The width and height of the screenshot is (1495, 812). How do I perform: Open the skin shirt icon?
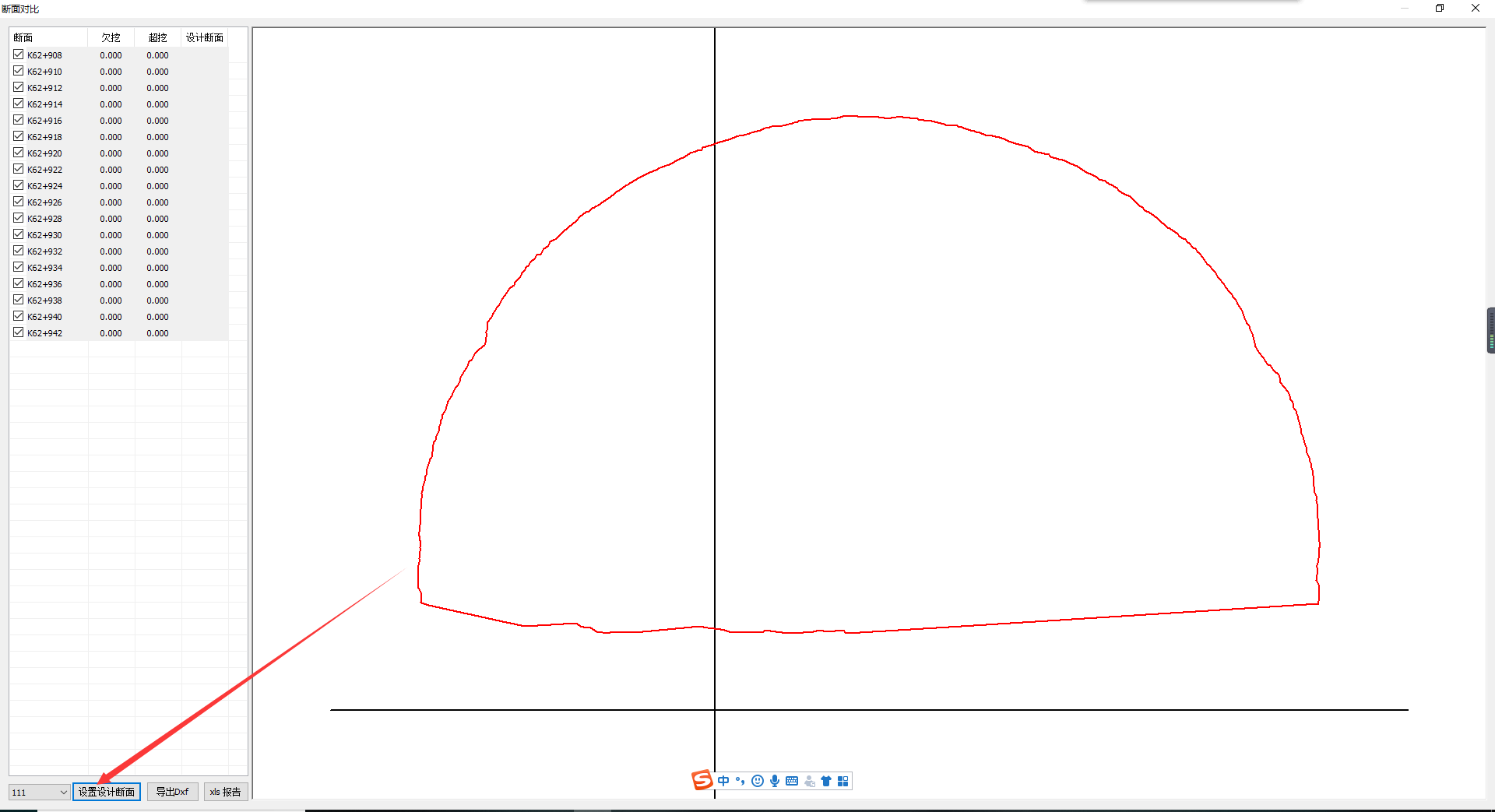[x=826, y=781]
